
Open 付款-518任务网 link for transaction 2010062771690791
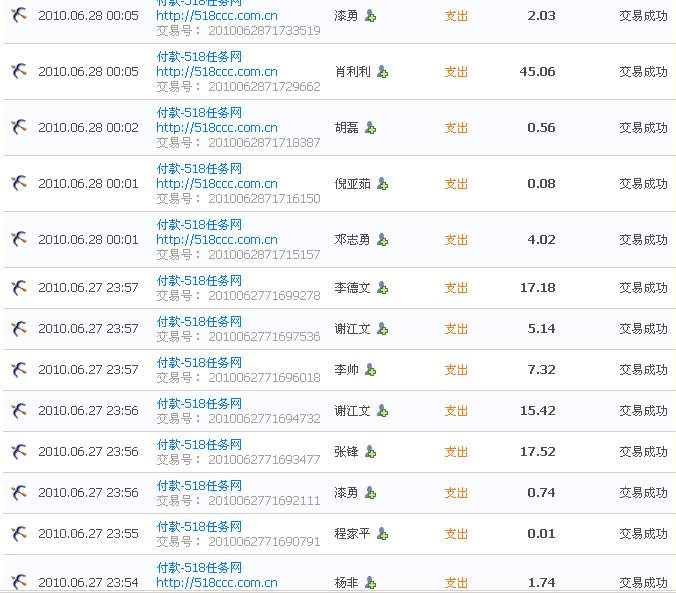pos(199,527)
